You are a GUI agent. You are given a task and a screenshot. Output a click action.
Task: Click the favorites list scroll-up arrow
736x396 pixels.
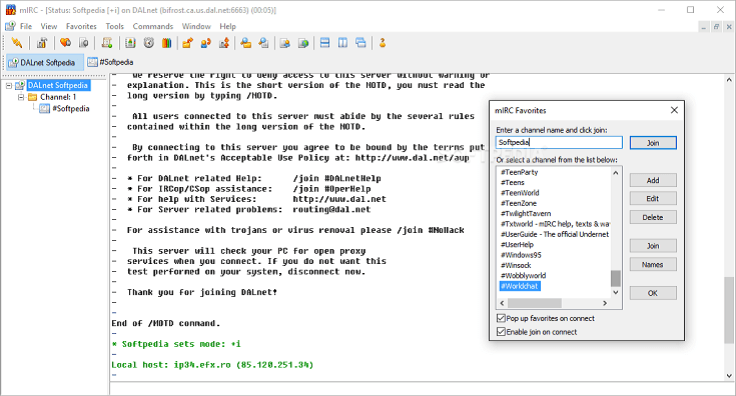(x=616, y=173)
